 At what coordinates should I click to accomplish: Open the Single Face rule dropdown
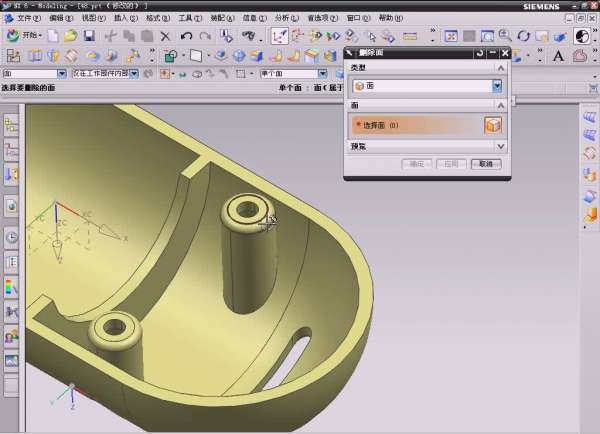coord(323,73)
